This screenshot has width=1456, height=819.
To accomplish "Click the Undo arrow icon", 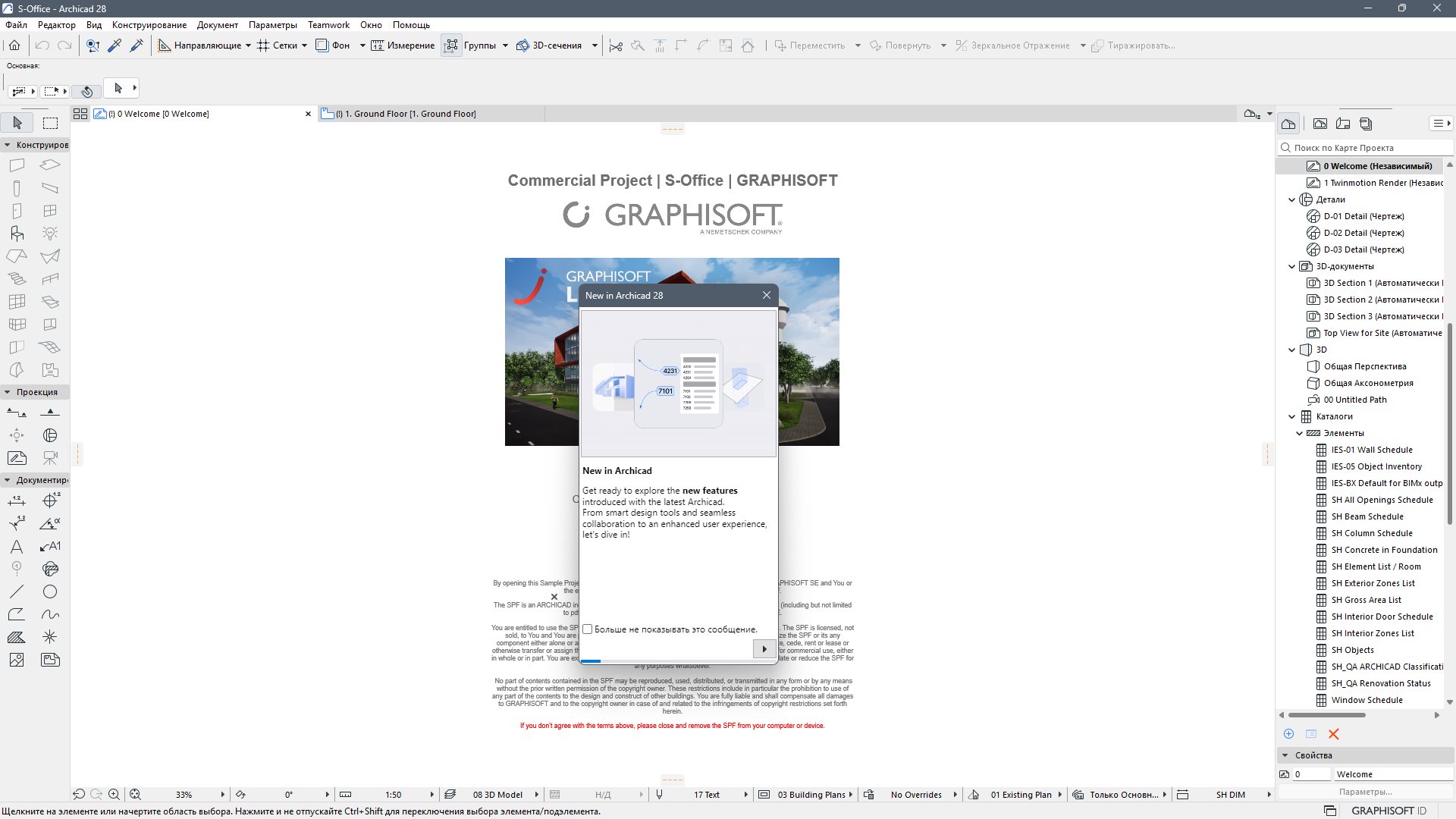I will coord(42,45).
